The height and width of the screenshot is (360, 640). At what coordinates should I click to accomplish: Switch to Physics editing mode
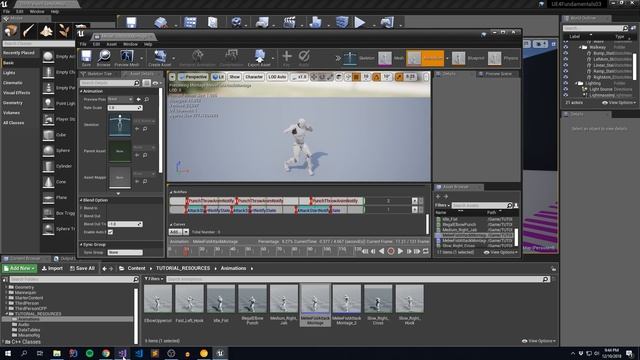(x=503, y=58)
